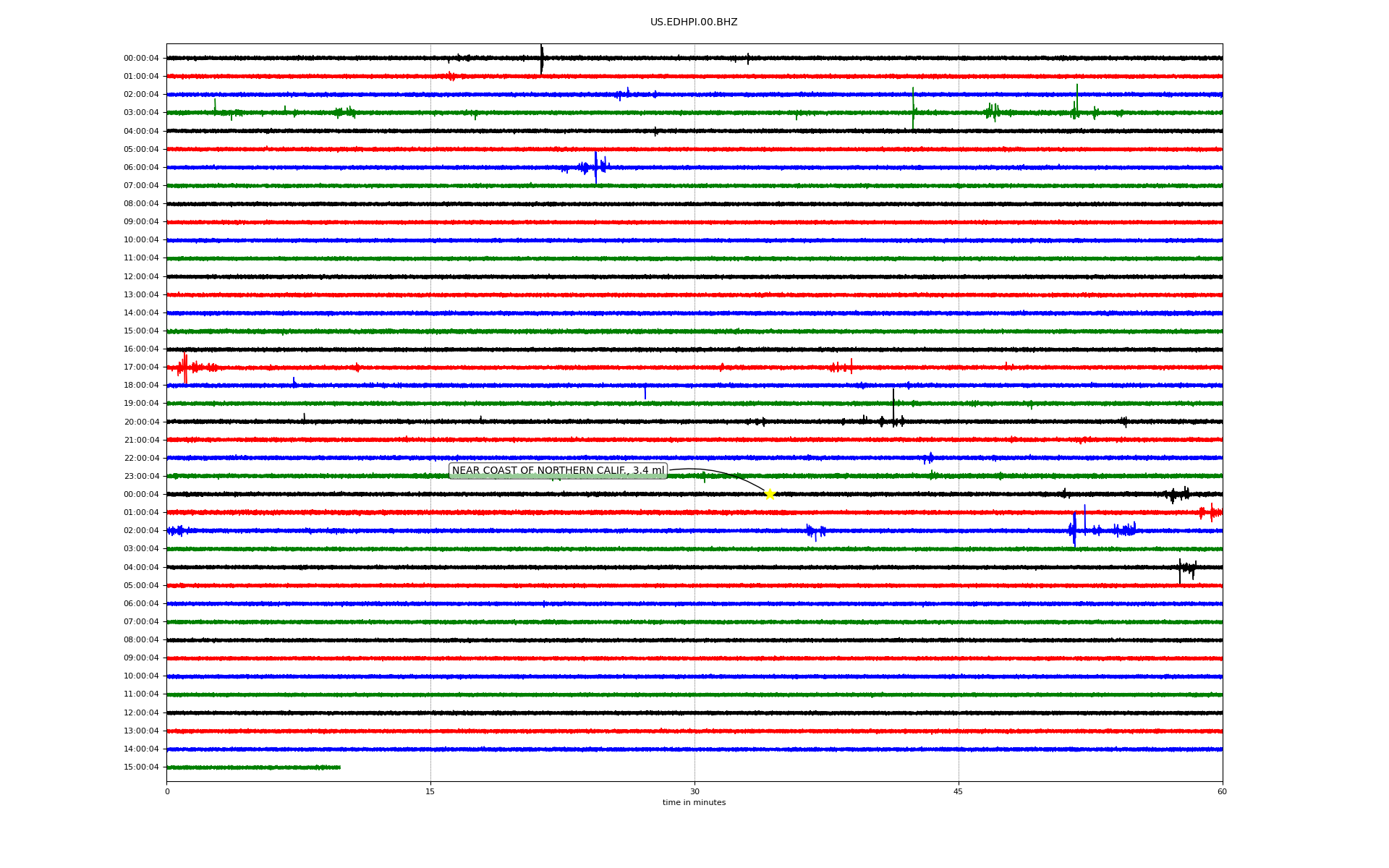This screenshot has width=1389, height=868.
Task: Click the black spike on top 00:00:04 trace
Action: 542,59
